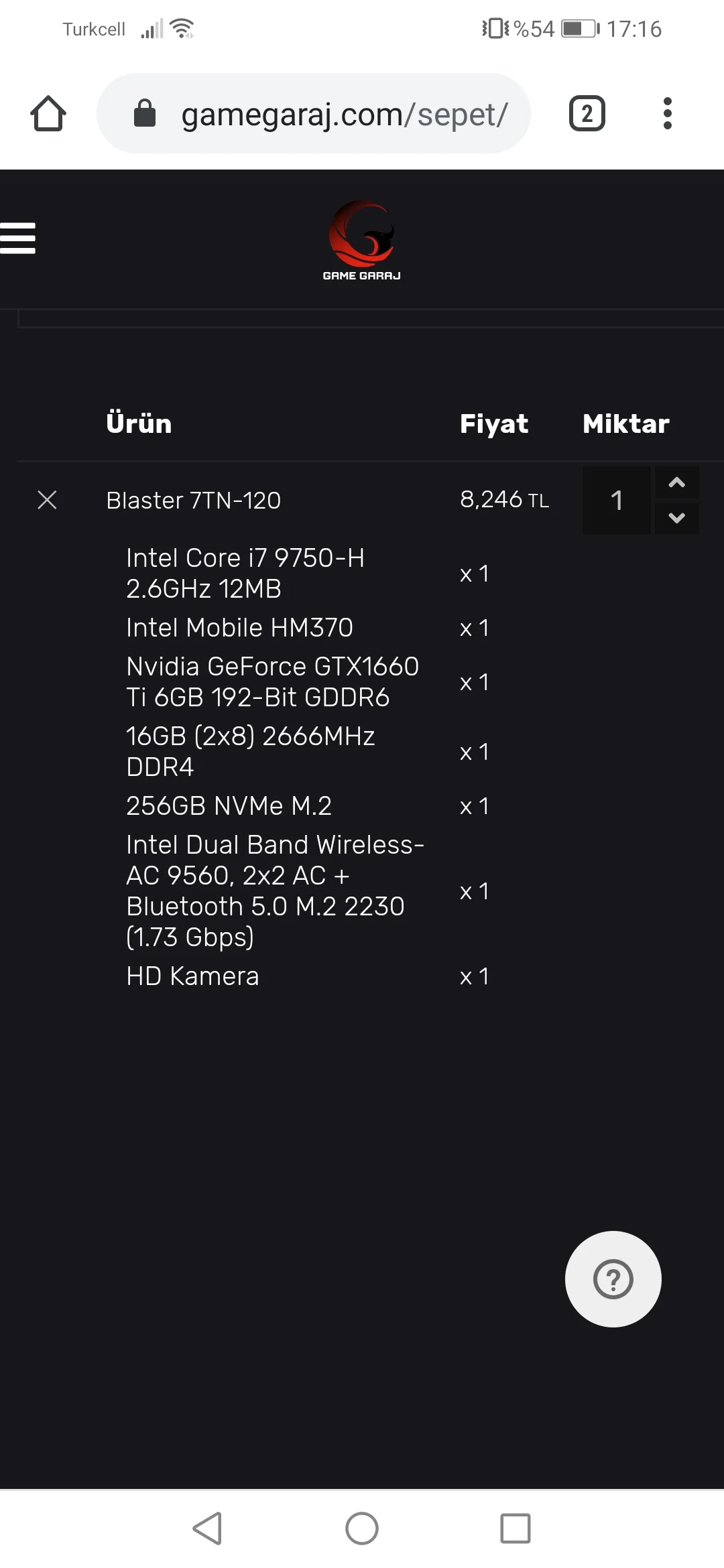Tap the Fiyat column header
This screenshot has height=1568, width=724.
[494, 423]
